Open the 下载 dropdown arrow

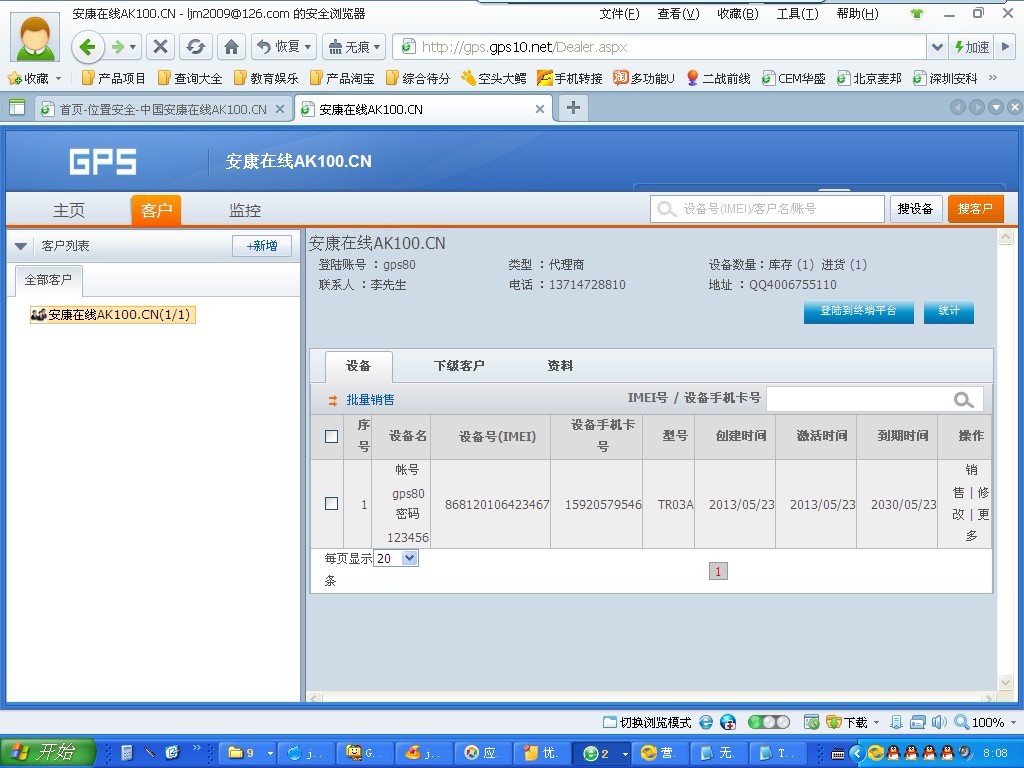click(876, 722)
